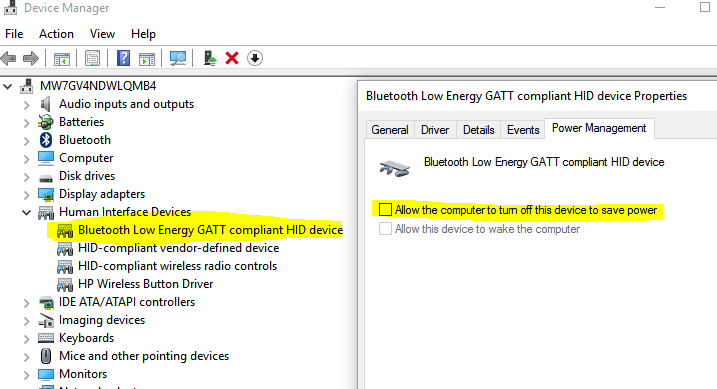Viewport: 717px width, 389px height.
Task: Switch to the Events tab
Action: point(523,130)
